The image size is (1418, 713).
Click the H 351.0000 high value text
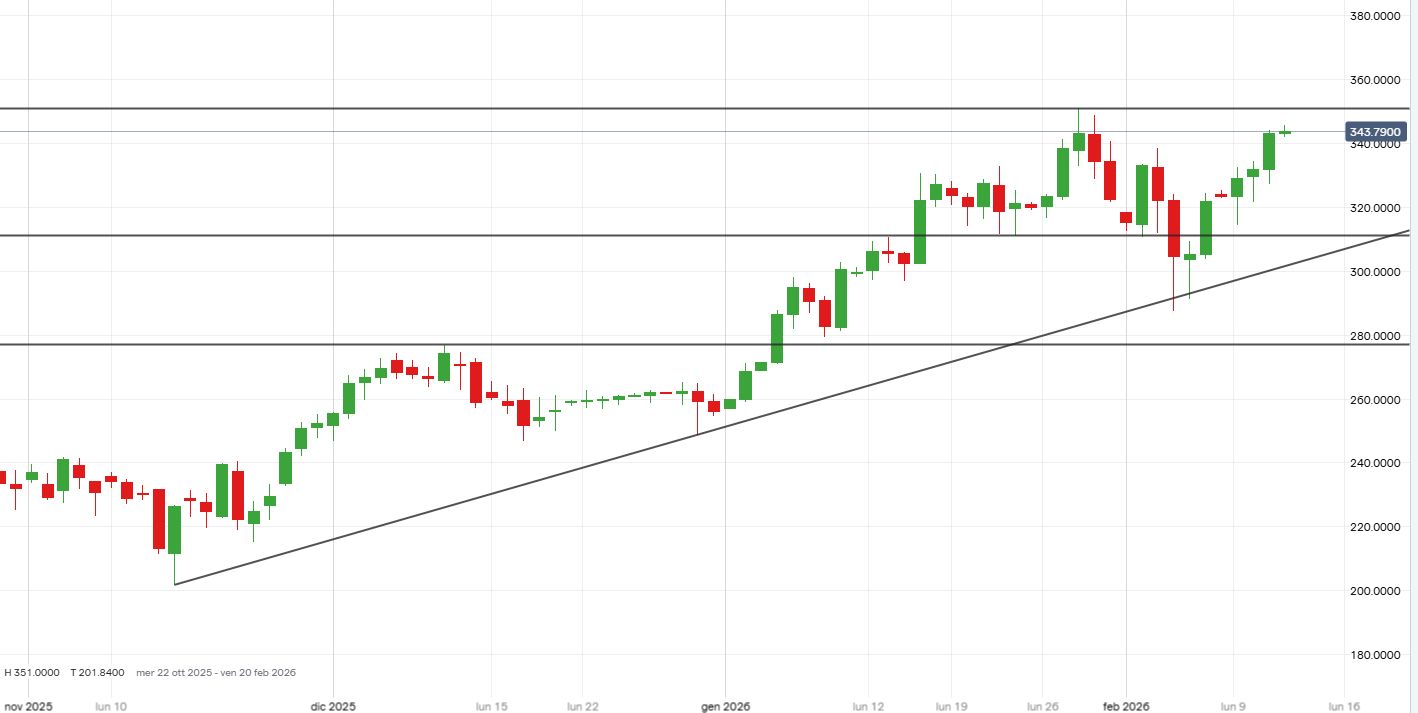click(x=32, y=673)
